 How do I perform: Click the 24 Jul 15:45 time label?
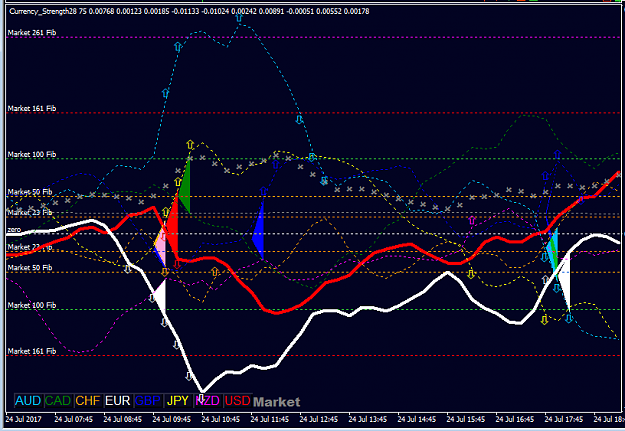[466, 419]
